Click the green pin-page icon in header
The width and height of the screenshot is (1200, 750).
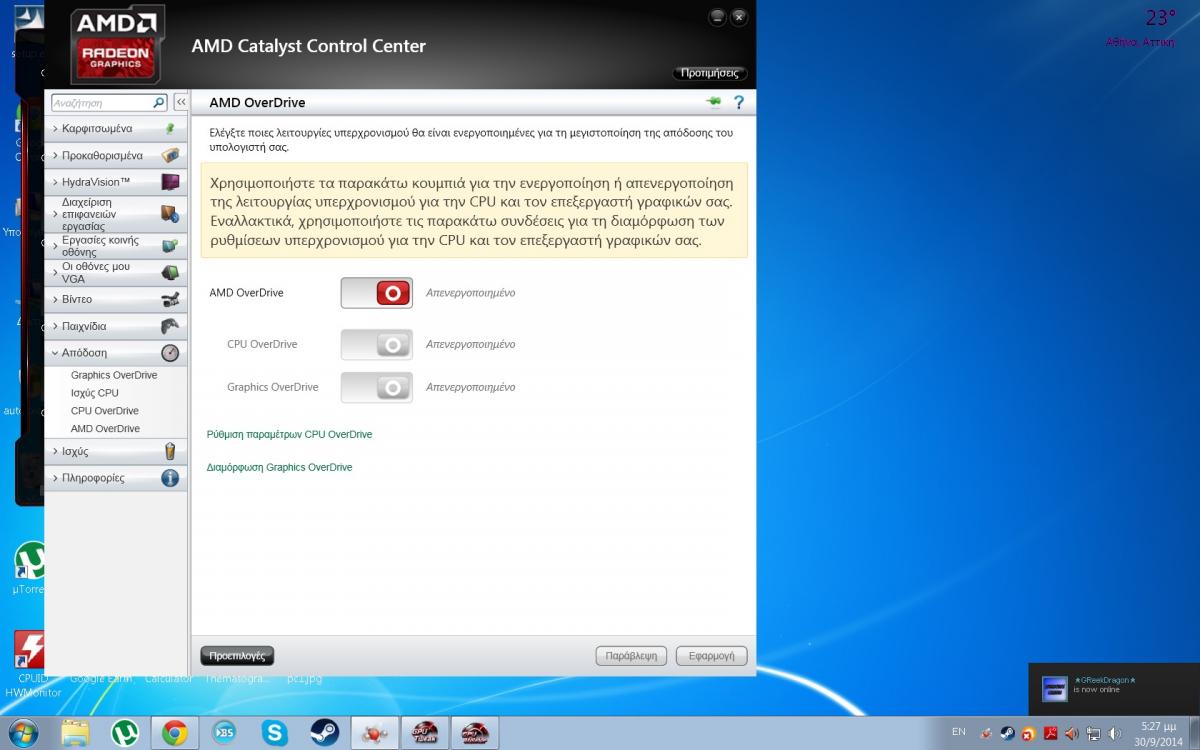(713, 102)
